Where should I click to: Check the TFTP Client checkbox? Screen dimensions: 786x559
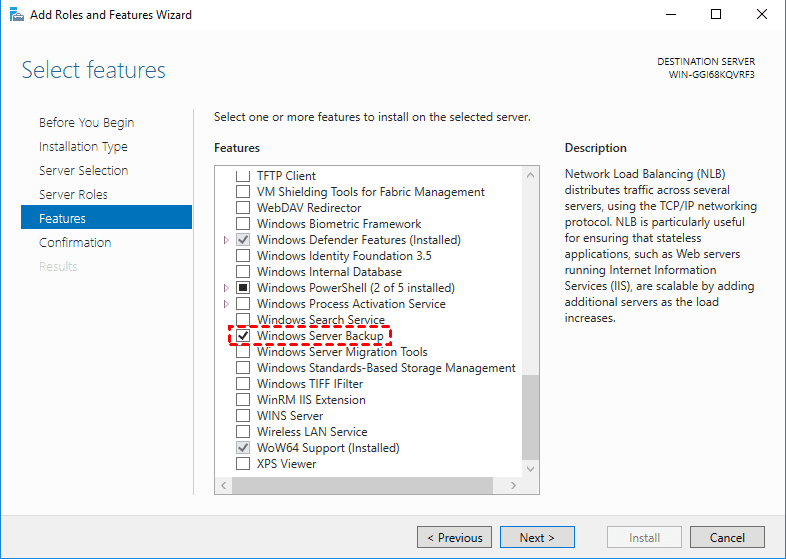click(x=243, y=176)
